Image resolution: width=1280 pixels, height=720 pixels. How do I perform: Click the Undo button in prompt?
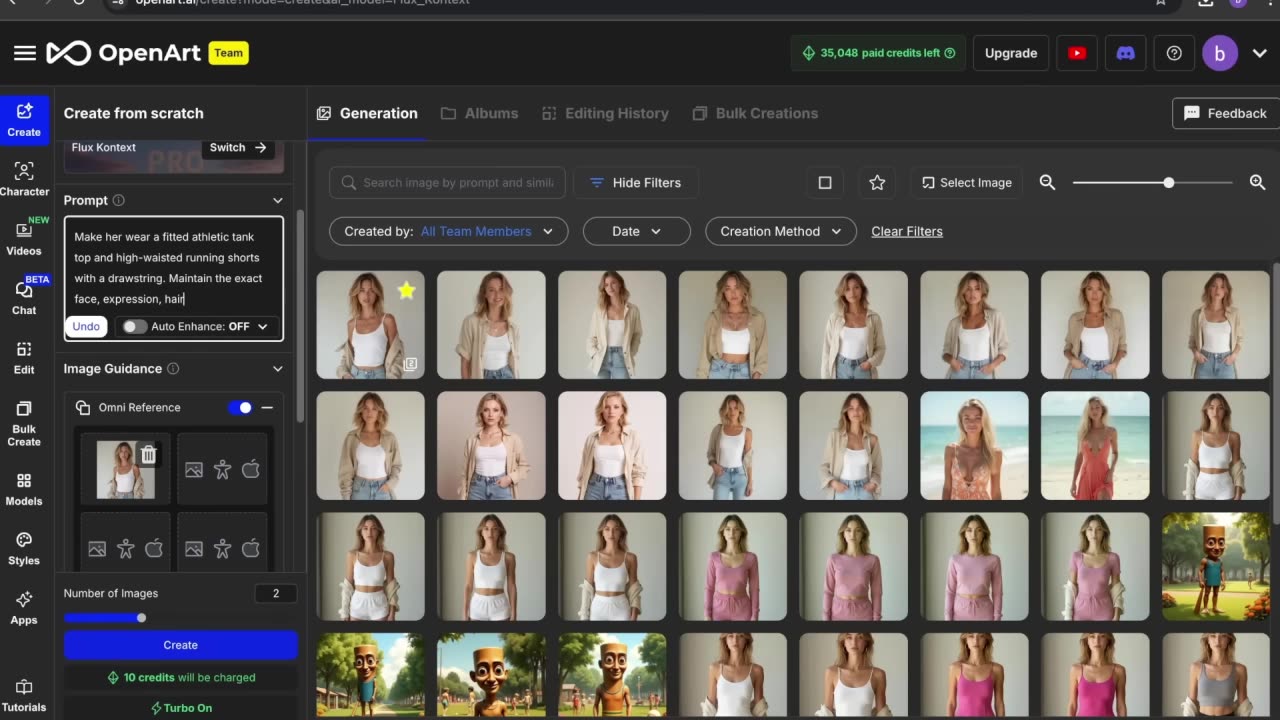click(x=86, y=326)
